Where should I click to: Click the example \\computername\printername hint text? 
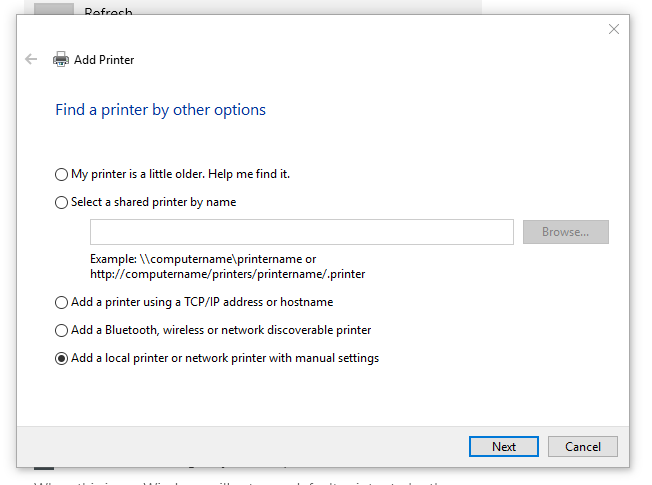coord(203,259)
